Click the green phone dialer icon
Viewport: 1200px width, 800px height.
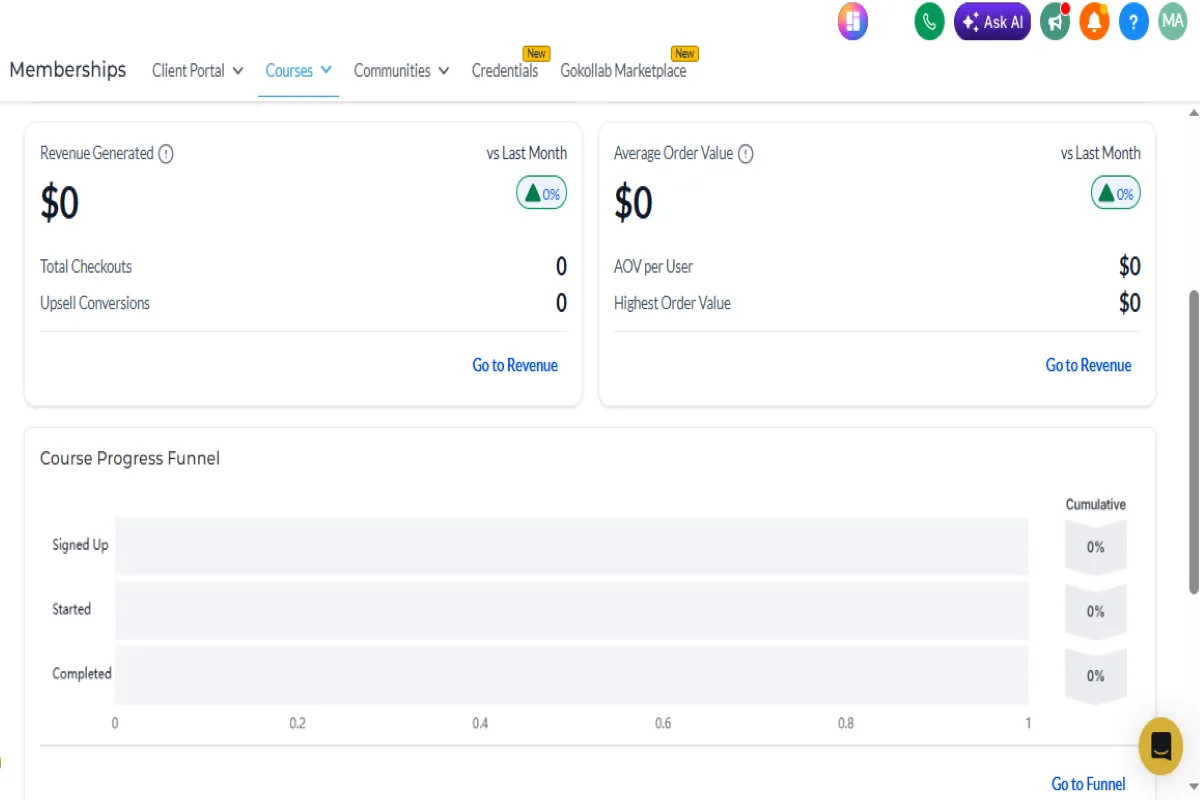point(930,21)
